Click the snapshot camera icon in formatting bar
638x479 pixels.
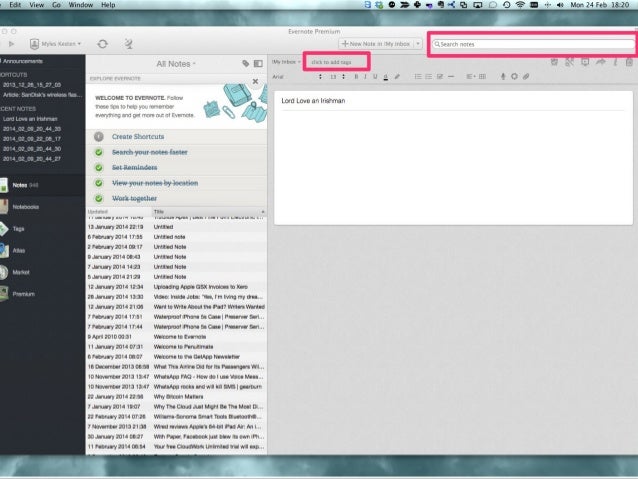pos(514,77)
